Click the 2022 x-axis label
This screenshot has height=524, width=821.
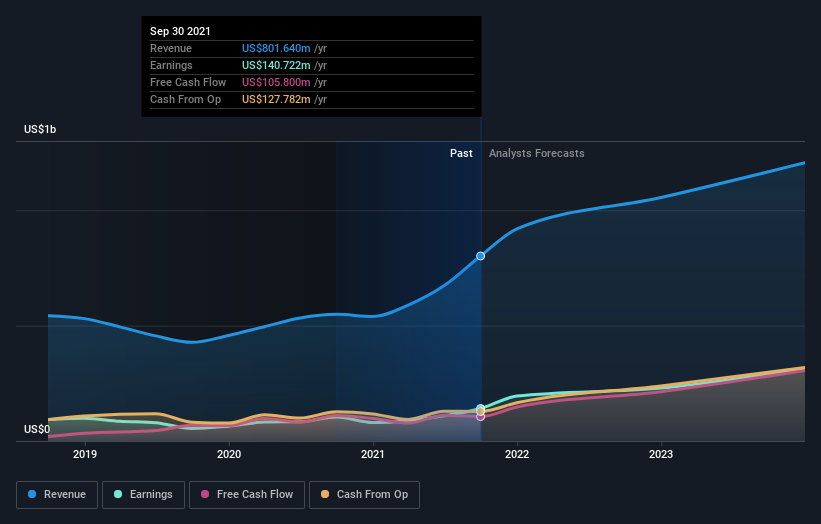click(x=517, y=454)
